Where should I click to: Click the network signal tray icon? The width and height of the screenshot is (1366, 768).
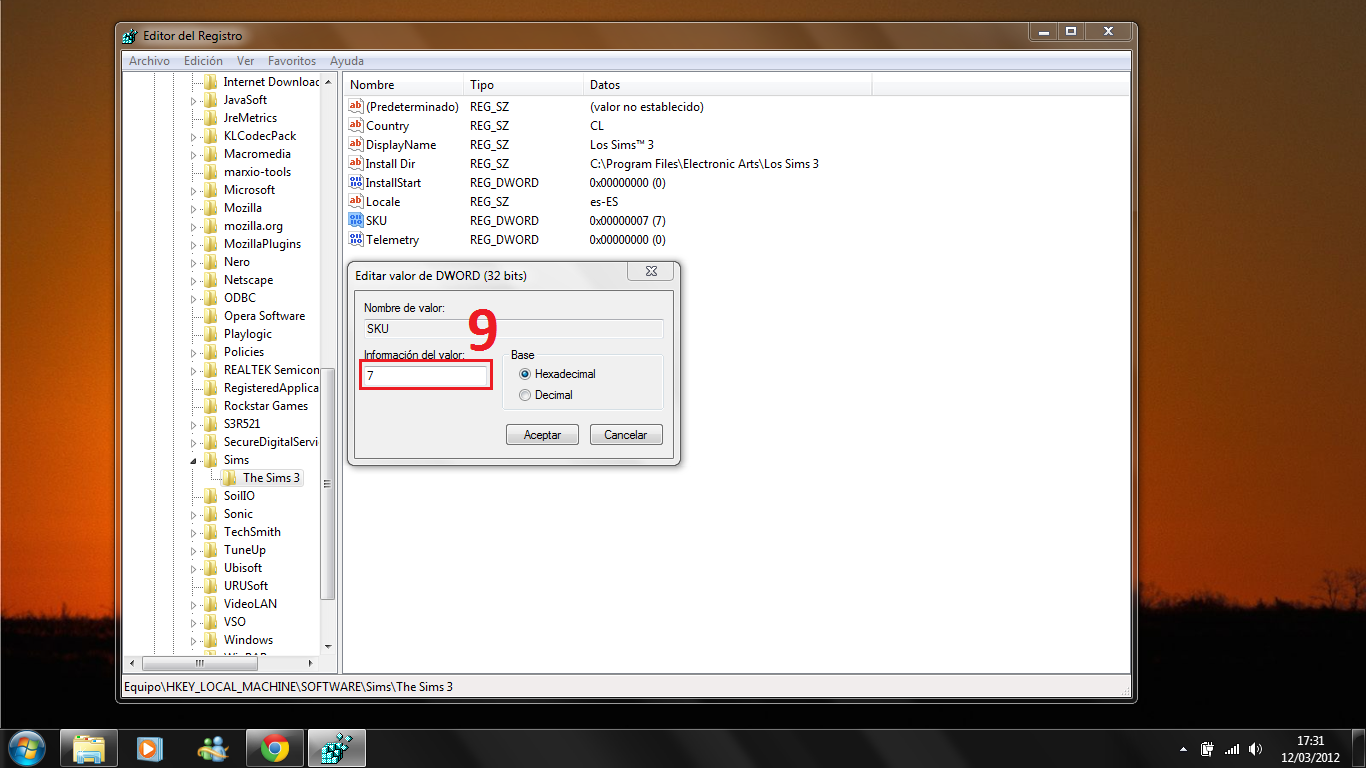[x=1232, y=749]
